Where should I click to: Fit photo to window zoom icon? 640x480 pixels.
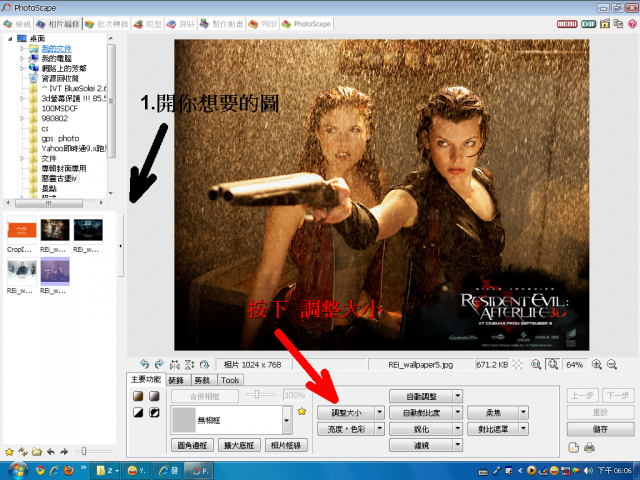(x=553, y=364)
